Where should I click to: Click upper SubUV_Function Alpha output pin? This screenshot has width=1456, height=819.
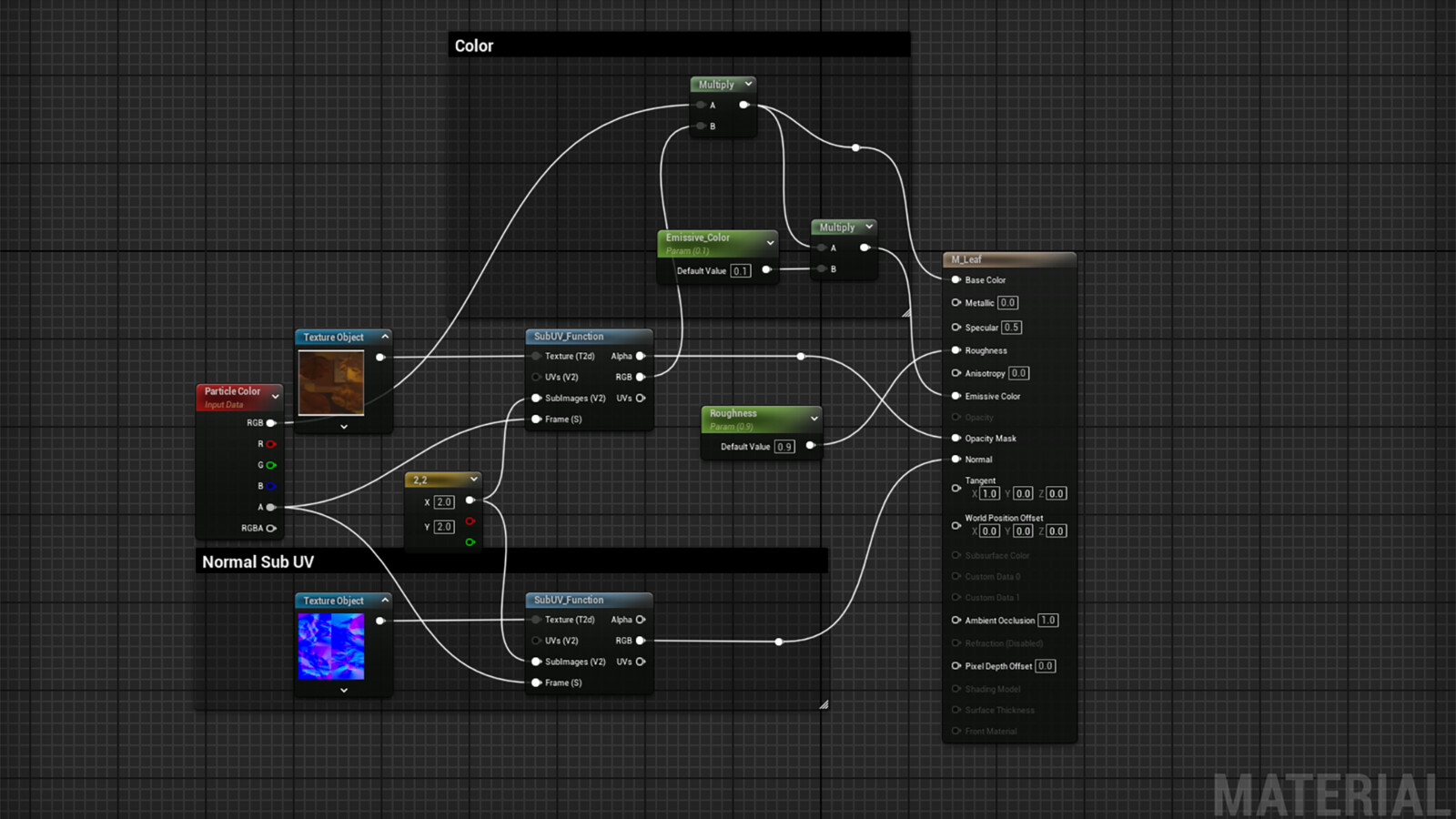point(641,356)
